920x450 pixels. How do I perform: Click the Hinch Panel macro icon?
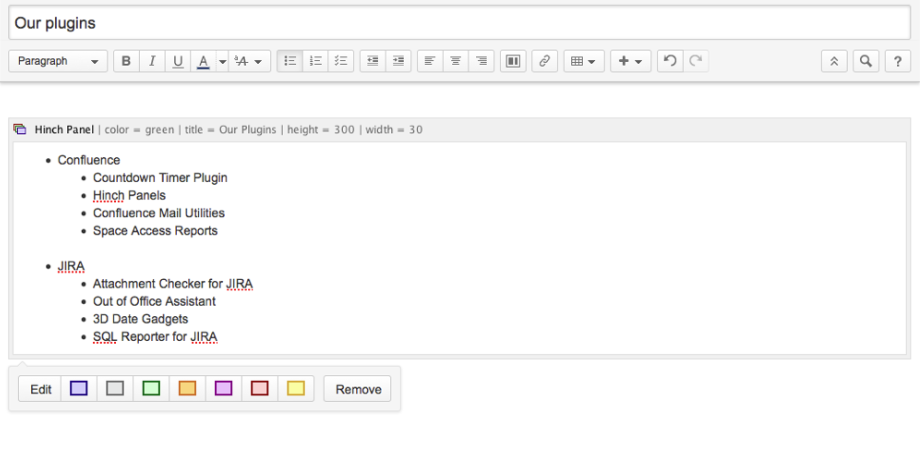[20, 129]
